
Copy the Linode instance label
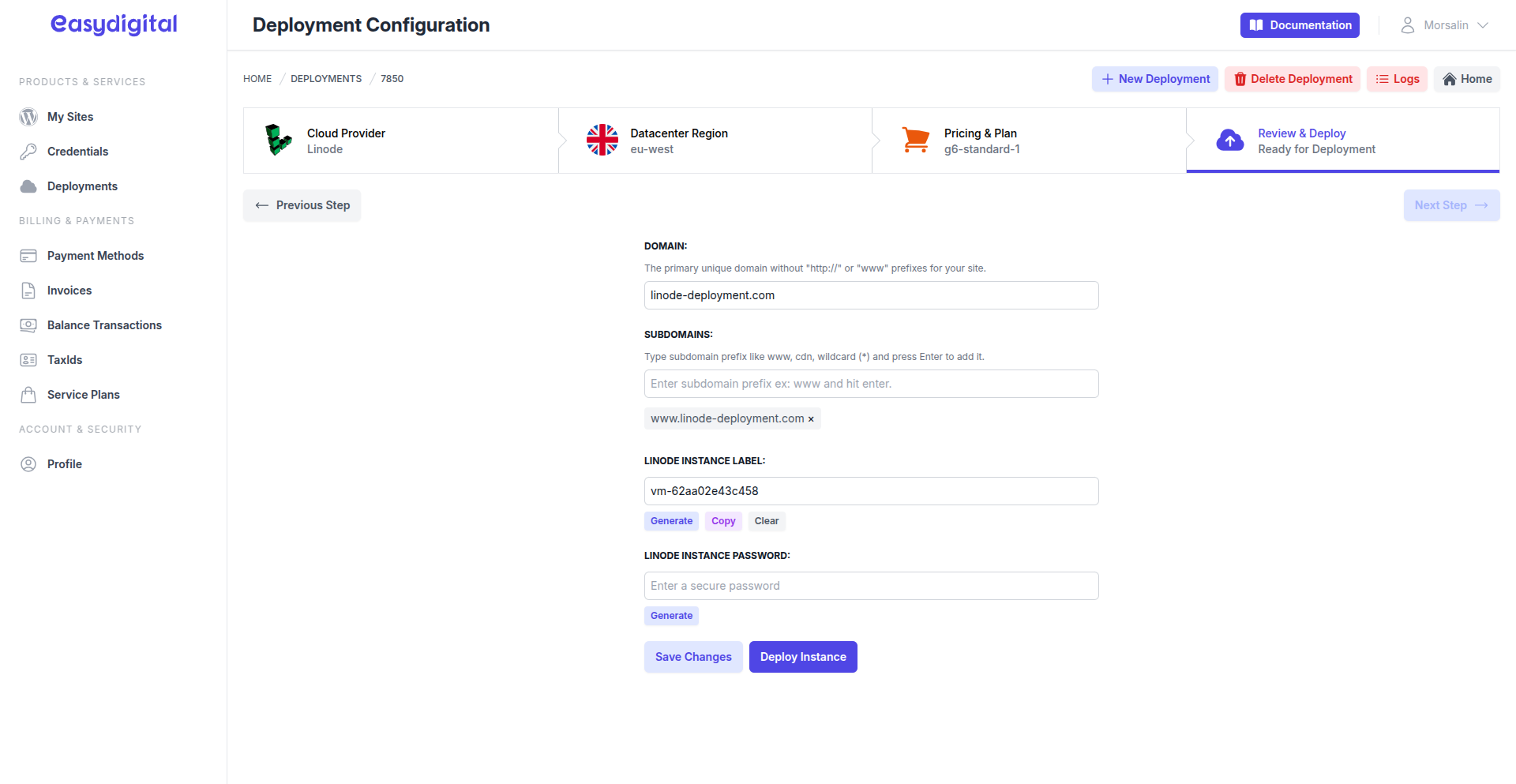tap(722, 521)
